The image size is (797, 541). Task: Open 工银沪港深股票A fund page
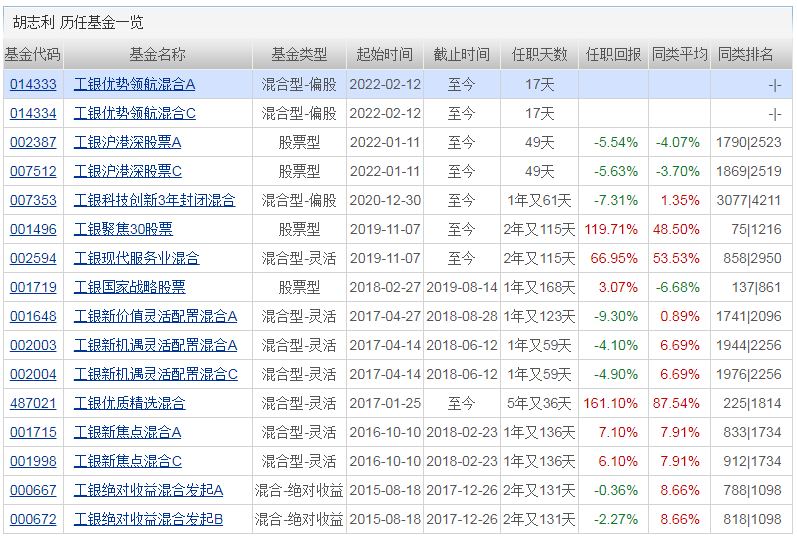(128, 143)
